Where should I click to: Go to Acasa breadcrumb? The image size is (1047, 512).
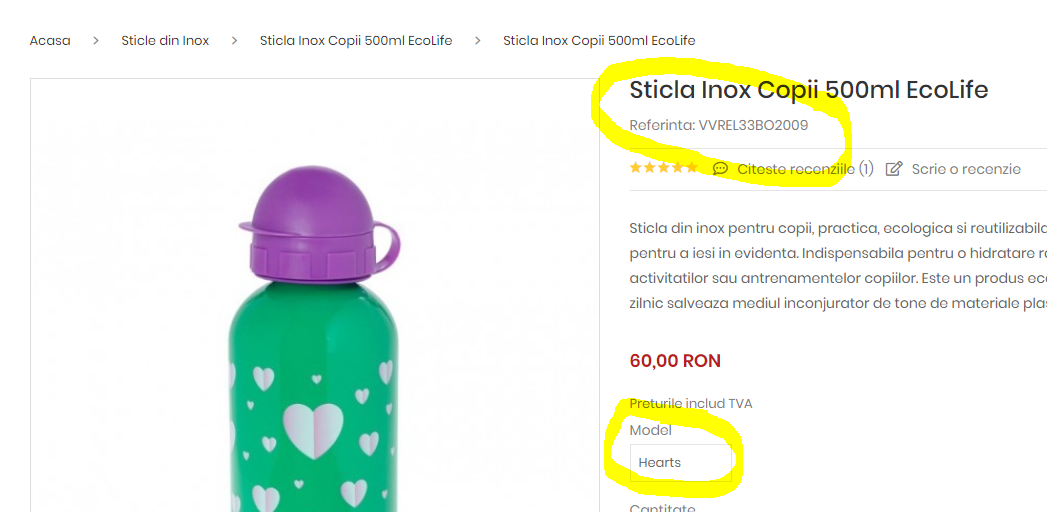tap(50, 41)
